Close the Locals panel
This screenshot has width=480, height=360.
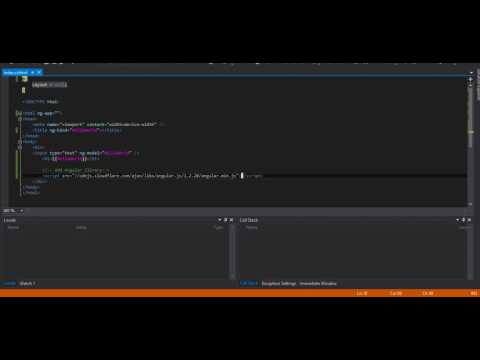(231, 220)
